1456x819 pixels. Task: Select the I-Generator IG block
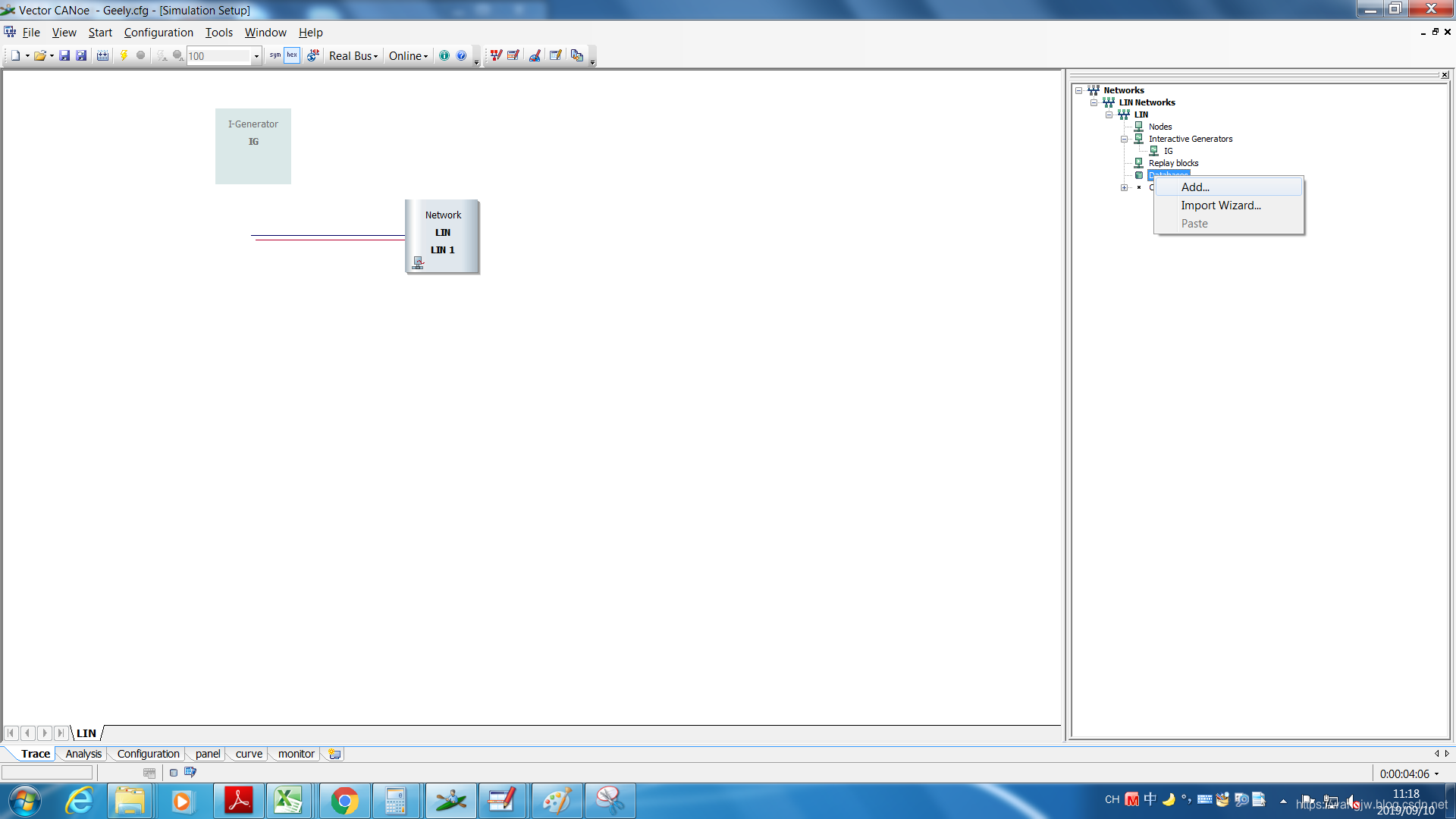click(x=253, y=146)
